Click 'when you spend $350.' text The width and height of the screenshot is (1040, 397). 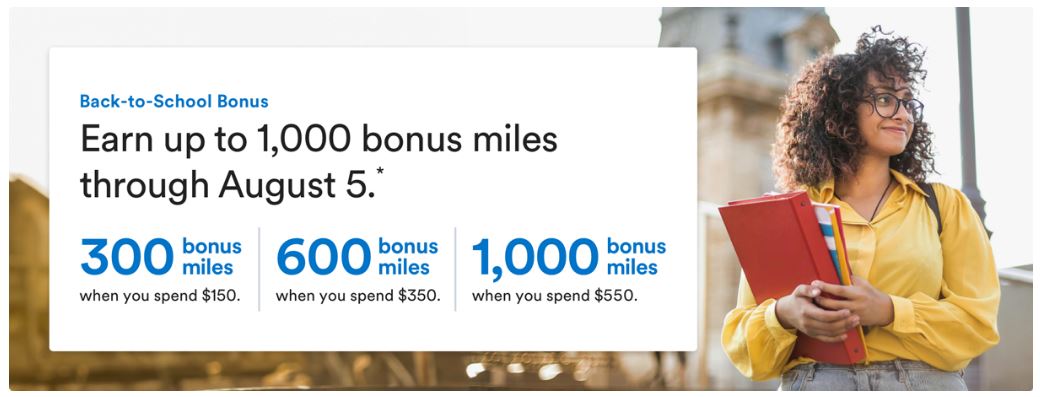358,296
